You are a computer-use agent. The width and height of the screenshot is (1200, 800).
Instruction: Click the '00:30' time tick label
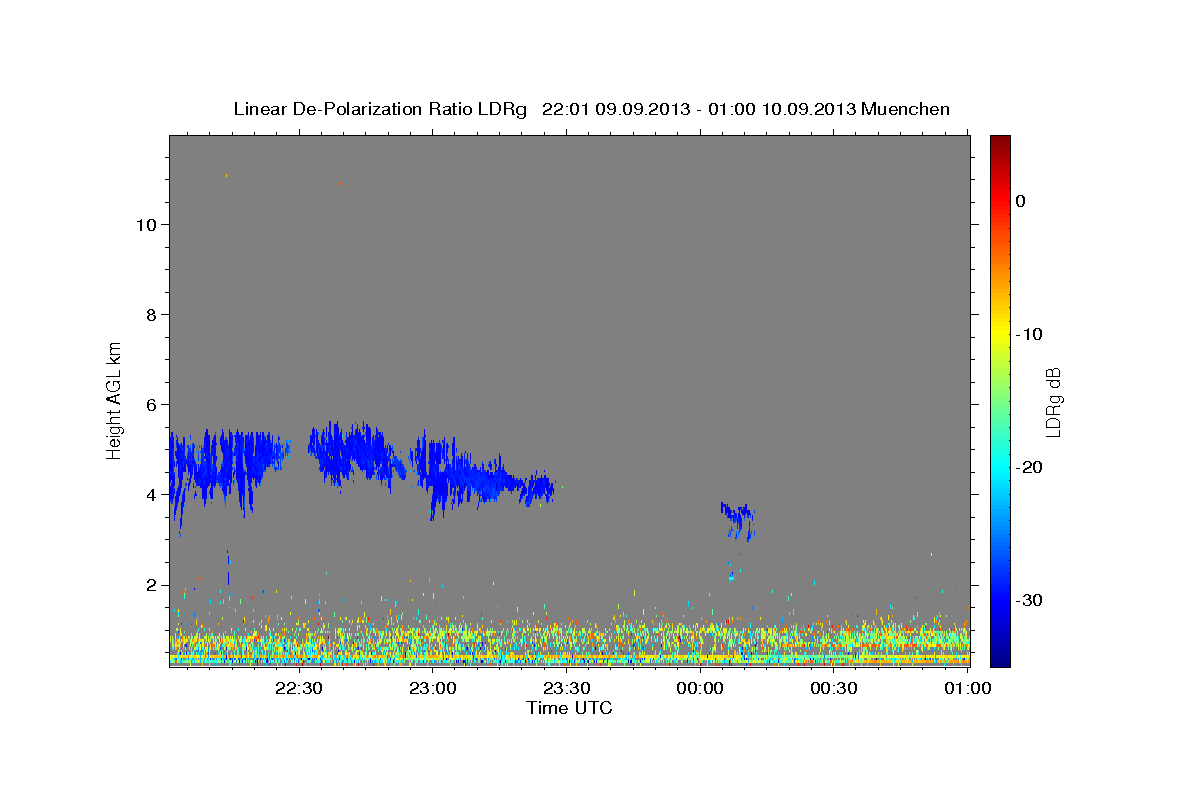pyautogui.click(x=835, y=688)
